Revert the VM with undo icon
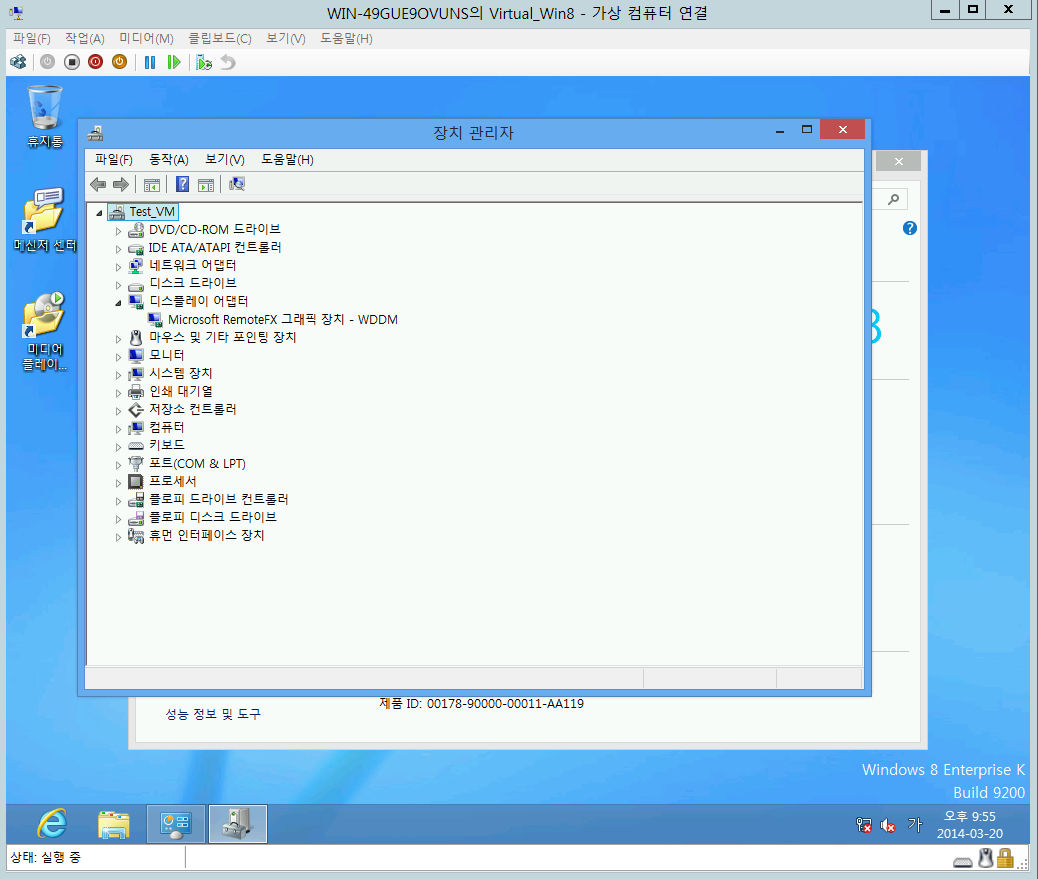This screenshot has width=1038, height=879. (228, 62)
